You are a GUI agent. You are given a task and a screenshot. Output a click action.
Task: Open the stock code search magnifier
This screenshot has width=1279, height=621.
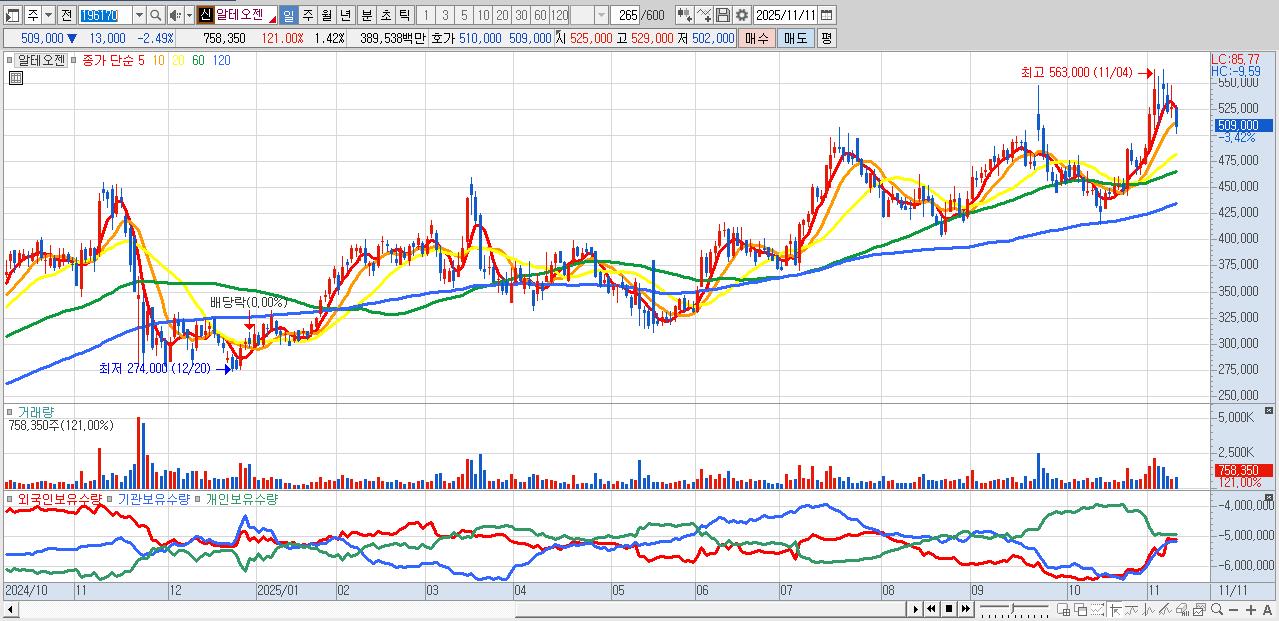click(x=156, y=15)
